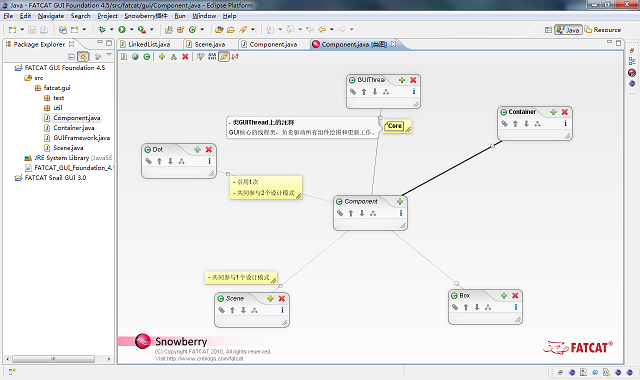This screenshot has width=640, height=380.
Task: Minimize the Package Explorer view
Action: tap(100, 42)
